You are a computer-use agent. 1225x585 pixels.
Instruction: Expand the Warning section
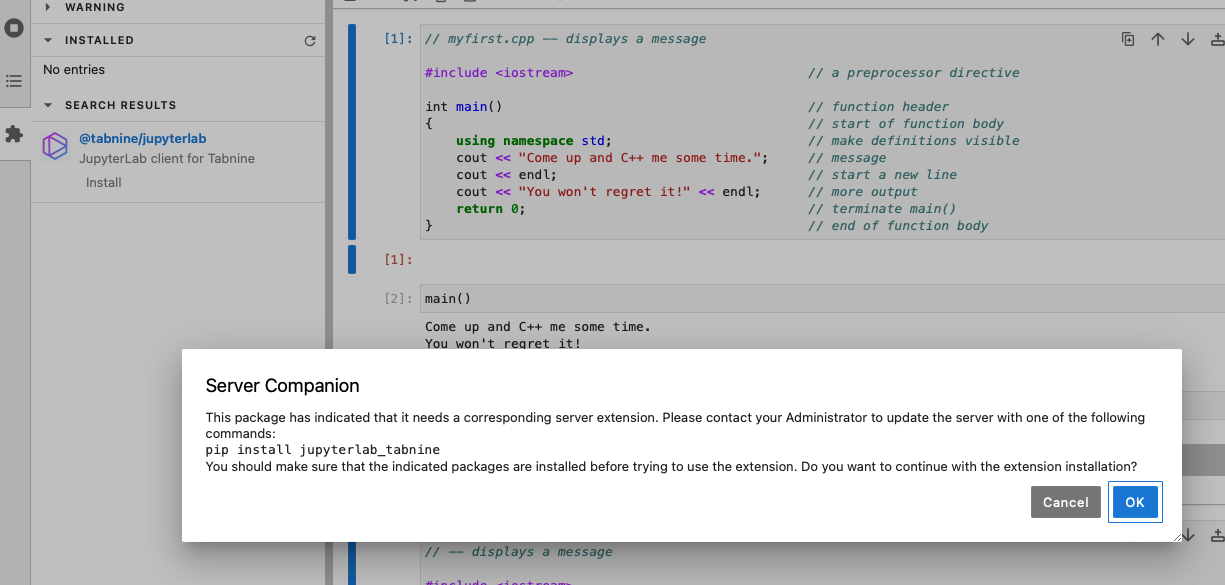[48, 7]
